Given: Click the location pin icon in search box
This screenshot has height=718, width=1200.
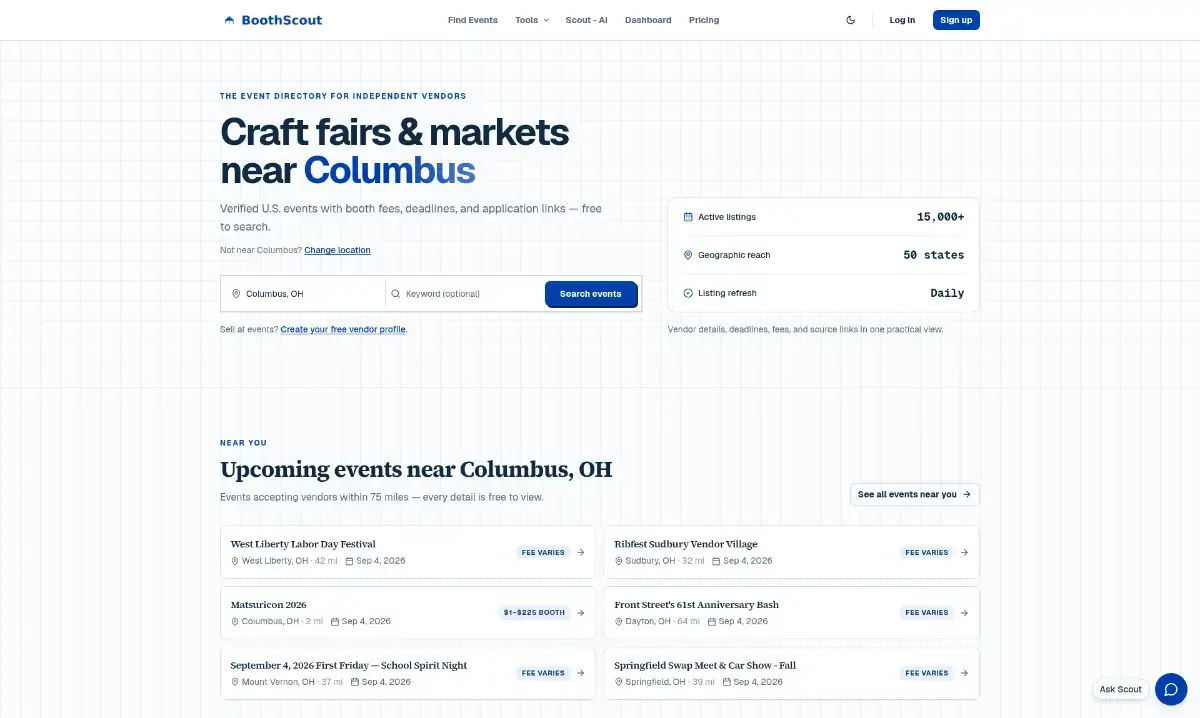Looking at the screenshot, I should [236, 294].
